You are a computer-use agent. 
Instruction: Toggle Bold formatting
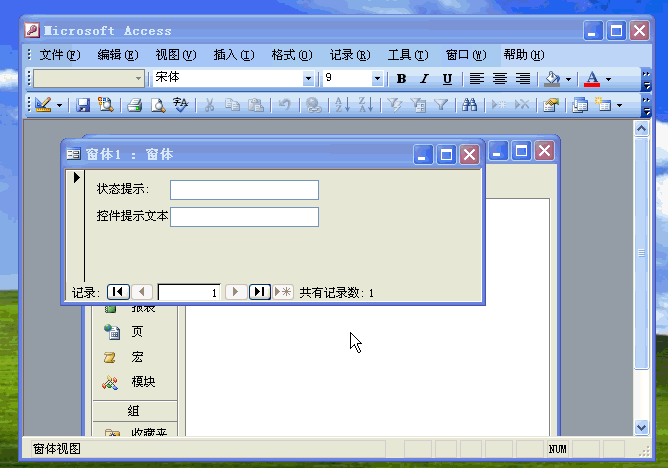tap(401, 79)
